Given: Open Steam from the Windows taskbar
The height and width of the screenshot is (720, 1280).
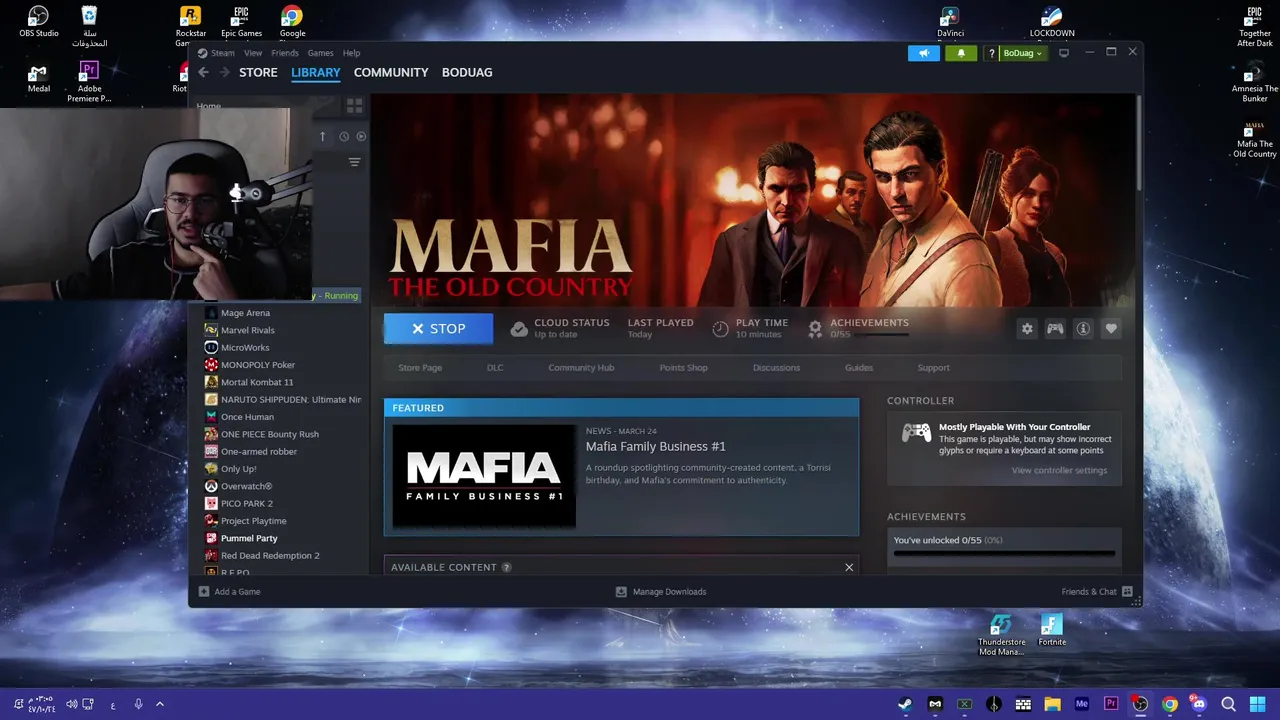Looking at the screenshot, I should click(905, 704).
